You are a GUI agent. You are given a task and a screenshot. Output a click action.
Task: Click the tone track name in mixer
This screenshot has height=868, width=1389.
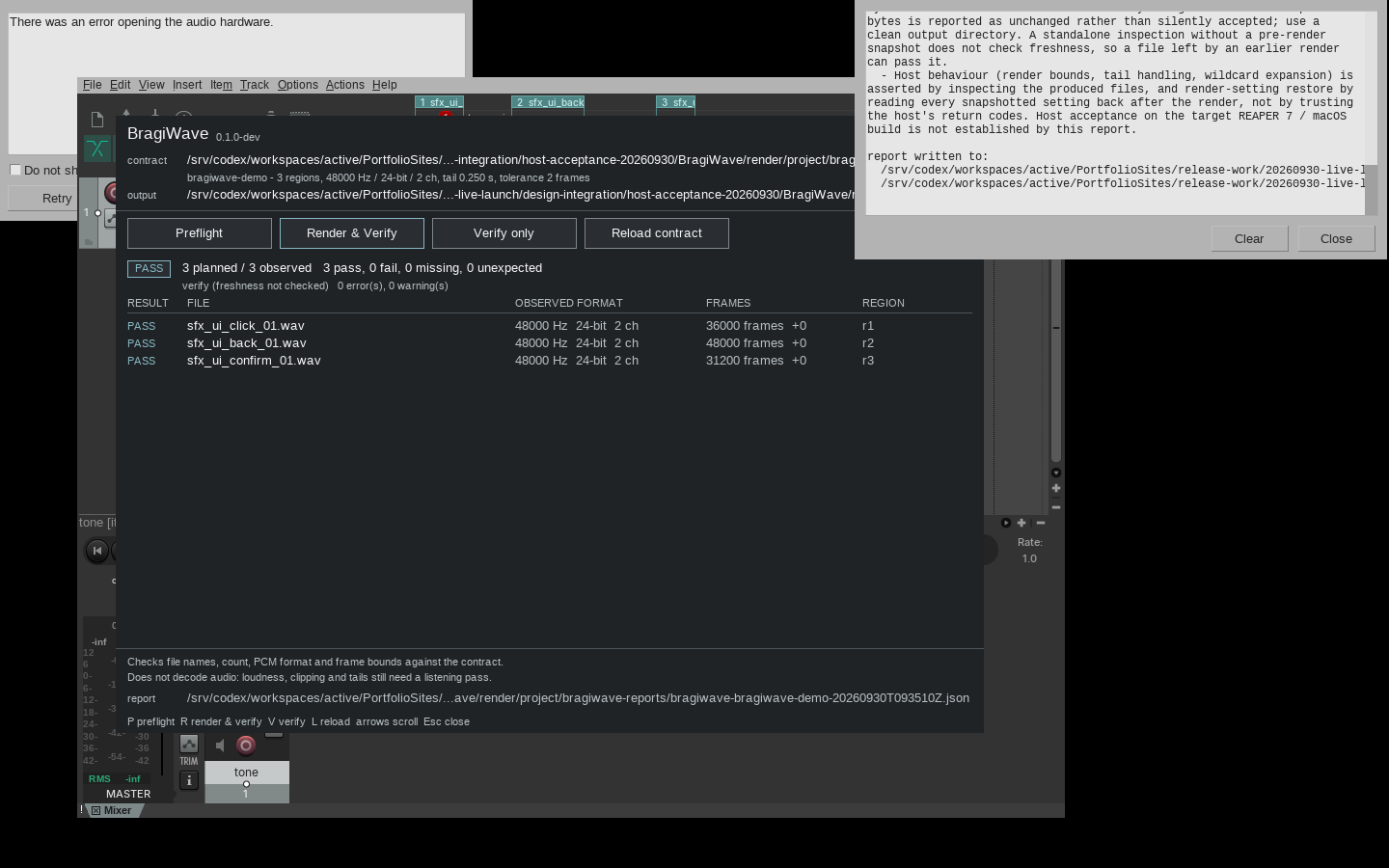[246, 773]
